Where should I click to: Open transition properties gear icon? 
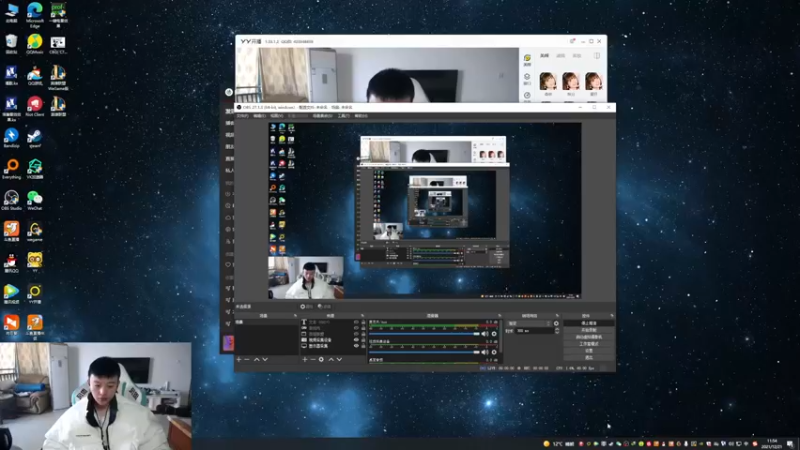556,323
